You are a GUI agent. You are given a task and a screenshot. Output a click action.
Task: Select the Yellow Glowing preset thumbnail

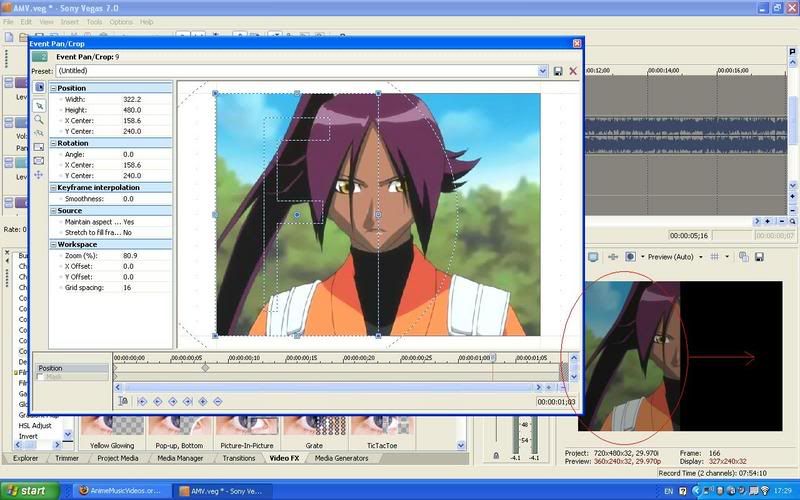pyautogui.click(x=112, y=426)
